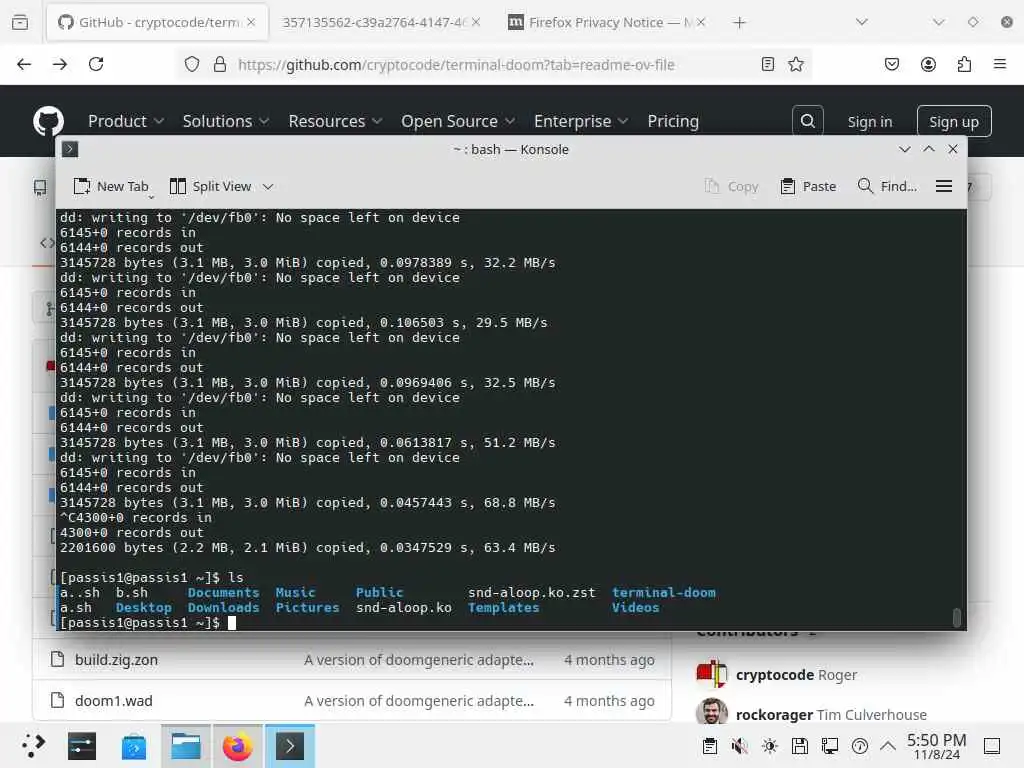This screenshot has width=1024, height=768.
Task: Click Konsole terminal icon in title bar
Action: (70, 150)
